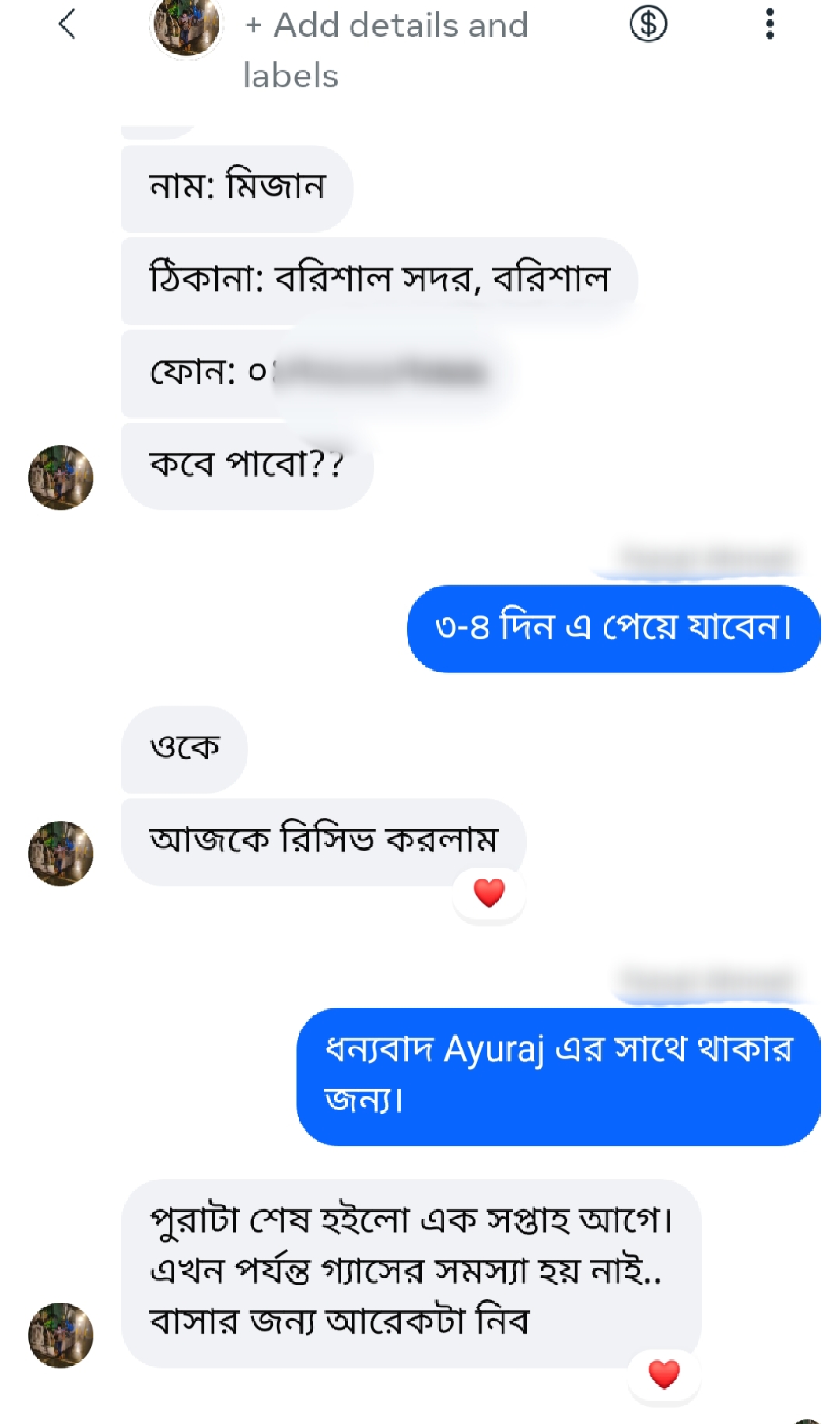Open the three-dot more options menu
Viewport: 840px width, 1424px height.
click(x=769, y=23)
